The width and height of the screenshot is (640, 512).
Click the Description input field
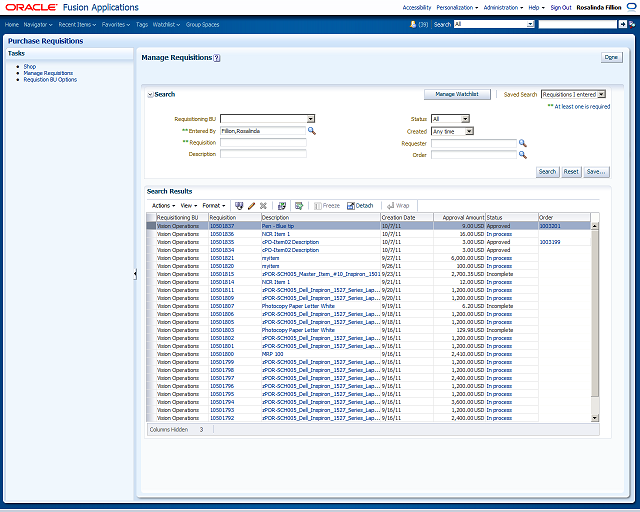pos(263,154)
